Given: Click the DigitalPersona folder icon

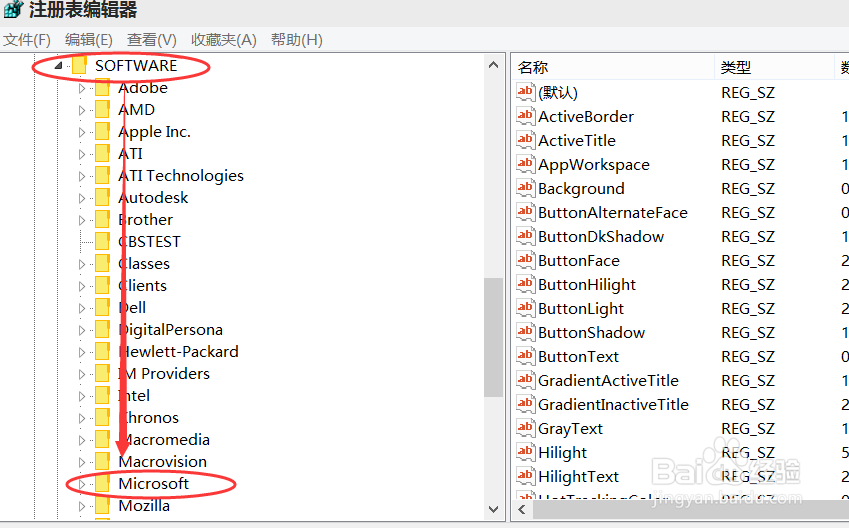Looking at the screenshot, I should click(x=102, y=329).
